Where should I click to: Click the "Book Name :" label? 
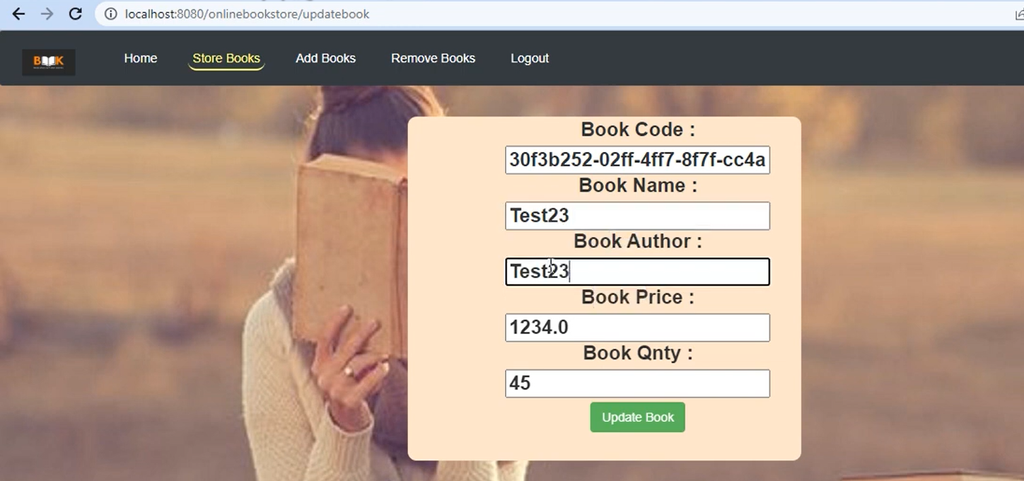tap(638, 185)
